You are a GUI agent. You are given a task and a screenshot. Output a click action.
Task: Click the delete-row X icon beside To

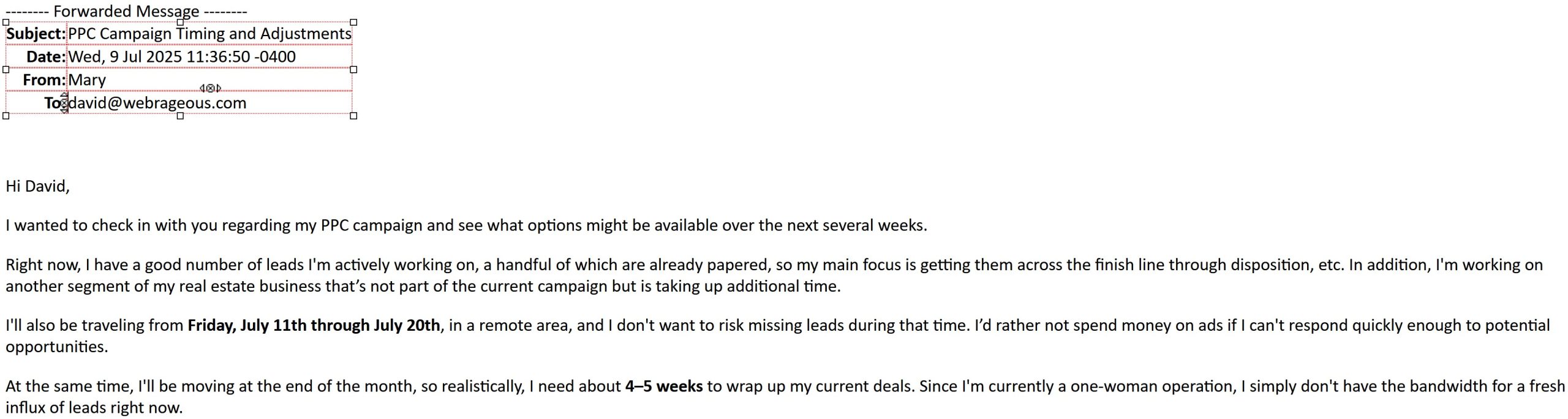point(64,103)
